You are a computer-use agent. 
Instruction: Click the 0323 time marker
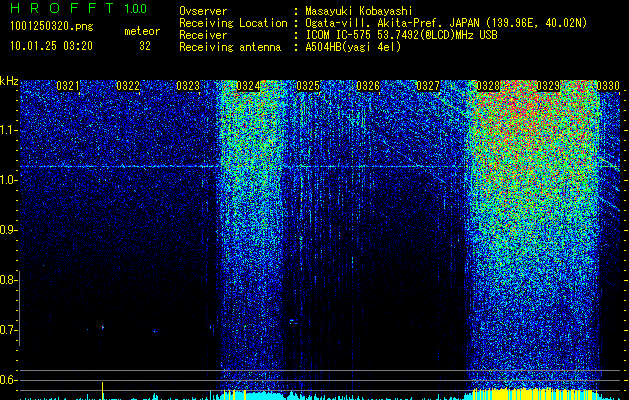pyautogui.click(x=188, y=85)
